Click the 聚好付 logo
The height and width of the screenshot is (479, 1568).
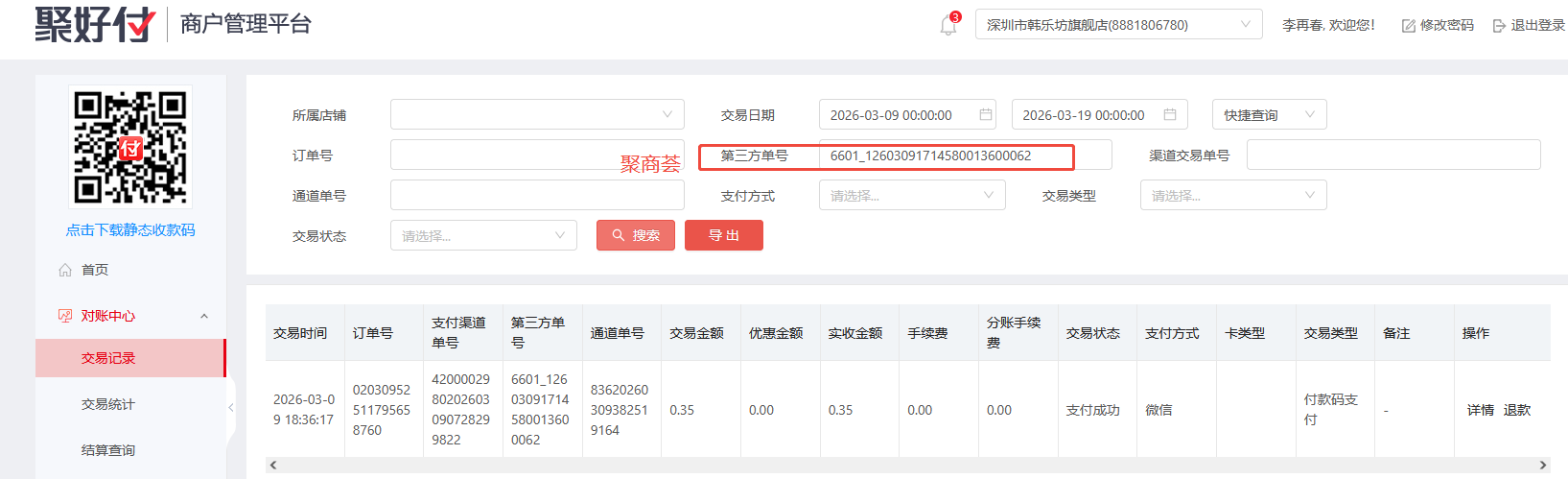[95, 24]
